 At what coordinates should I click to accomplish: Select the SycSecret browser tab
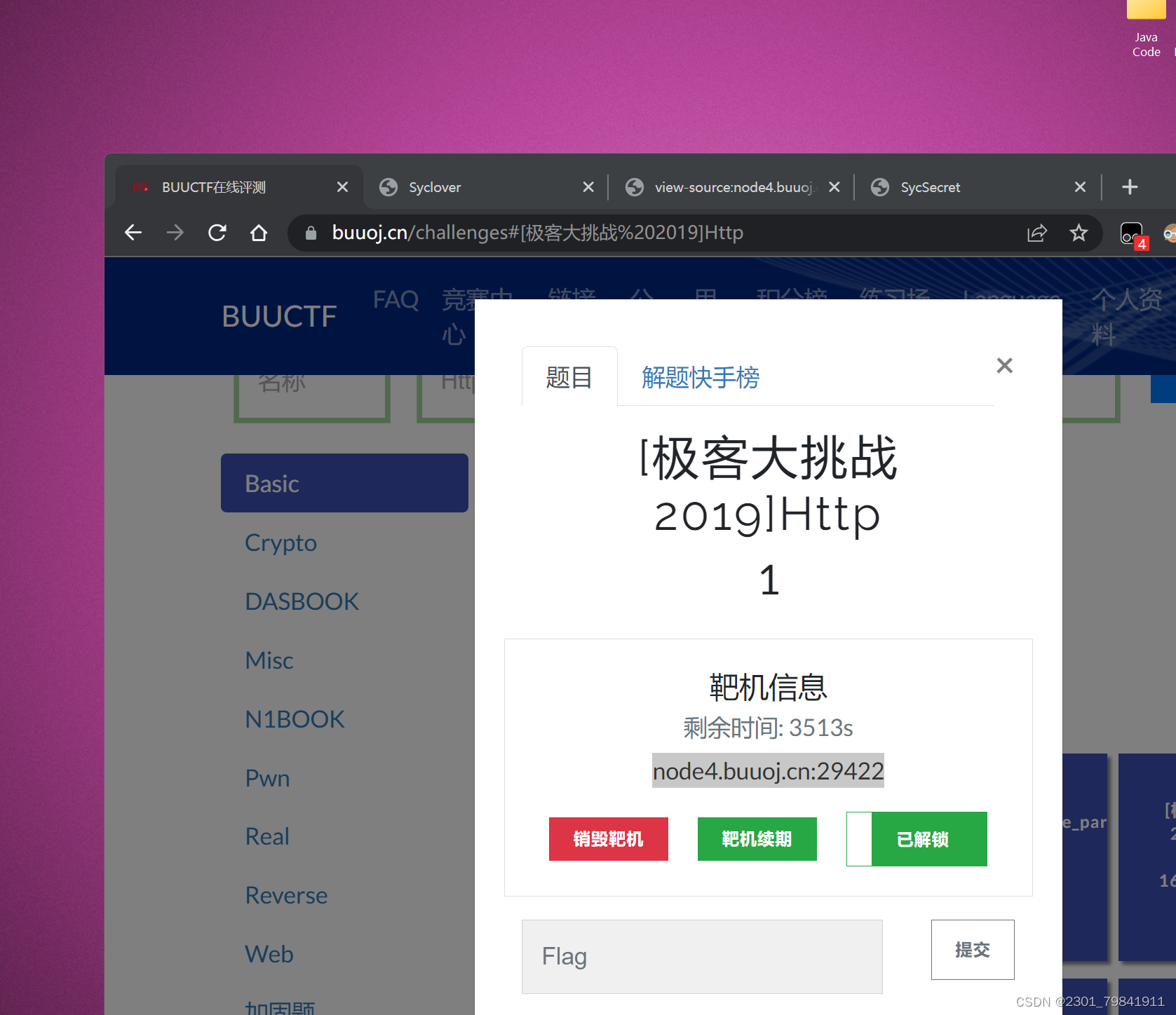931,186
